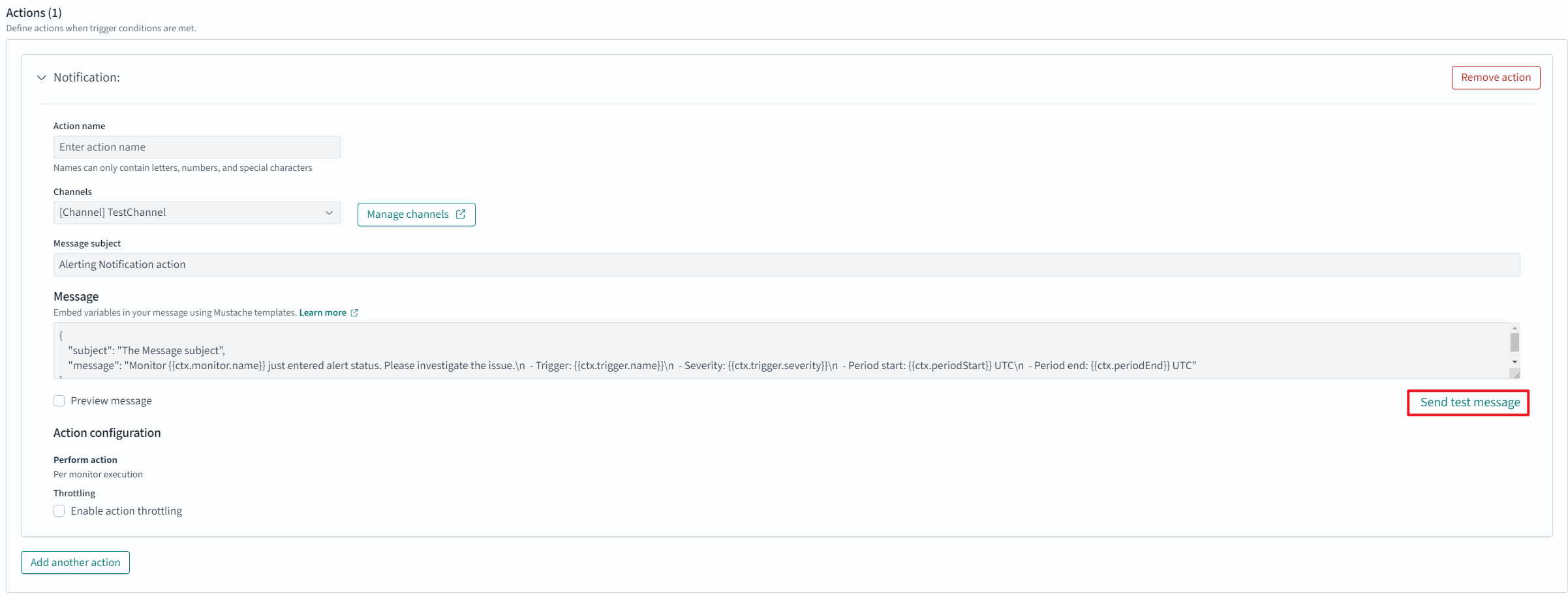
Task: Open the Learn more link
Action: click(322, 313)
